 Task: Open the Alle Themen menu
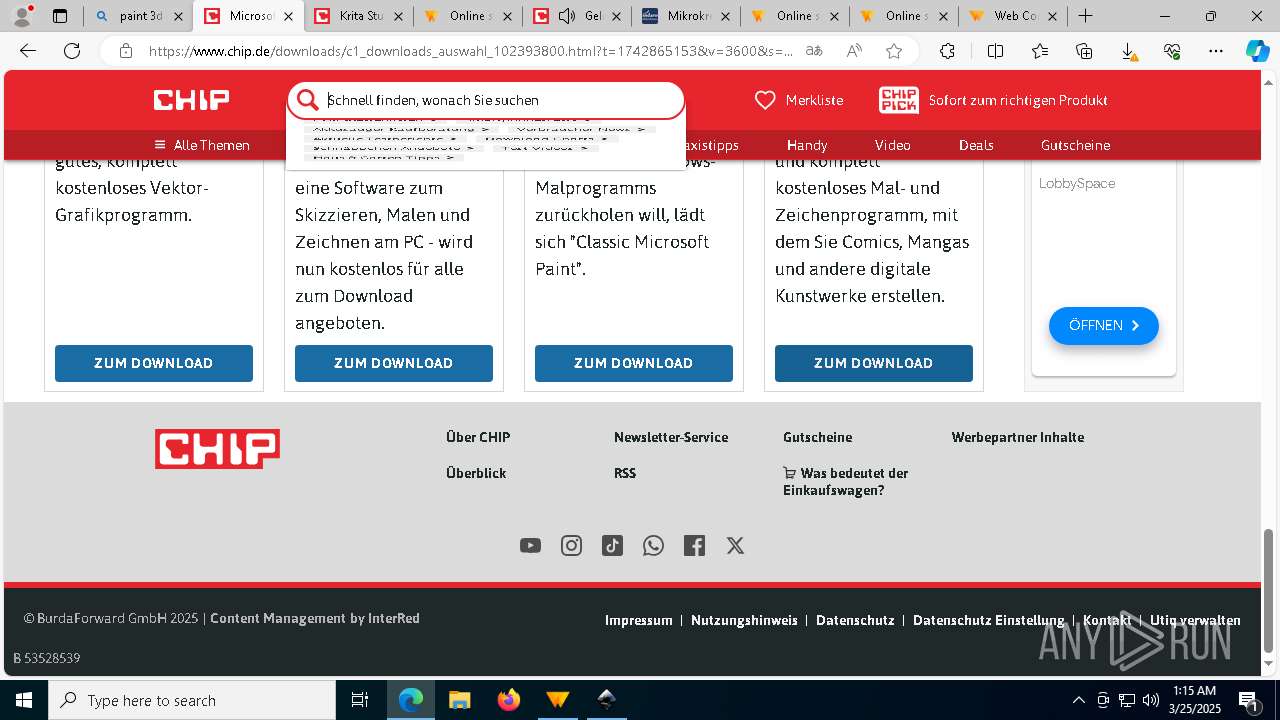click(202, 145)
